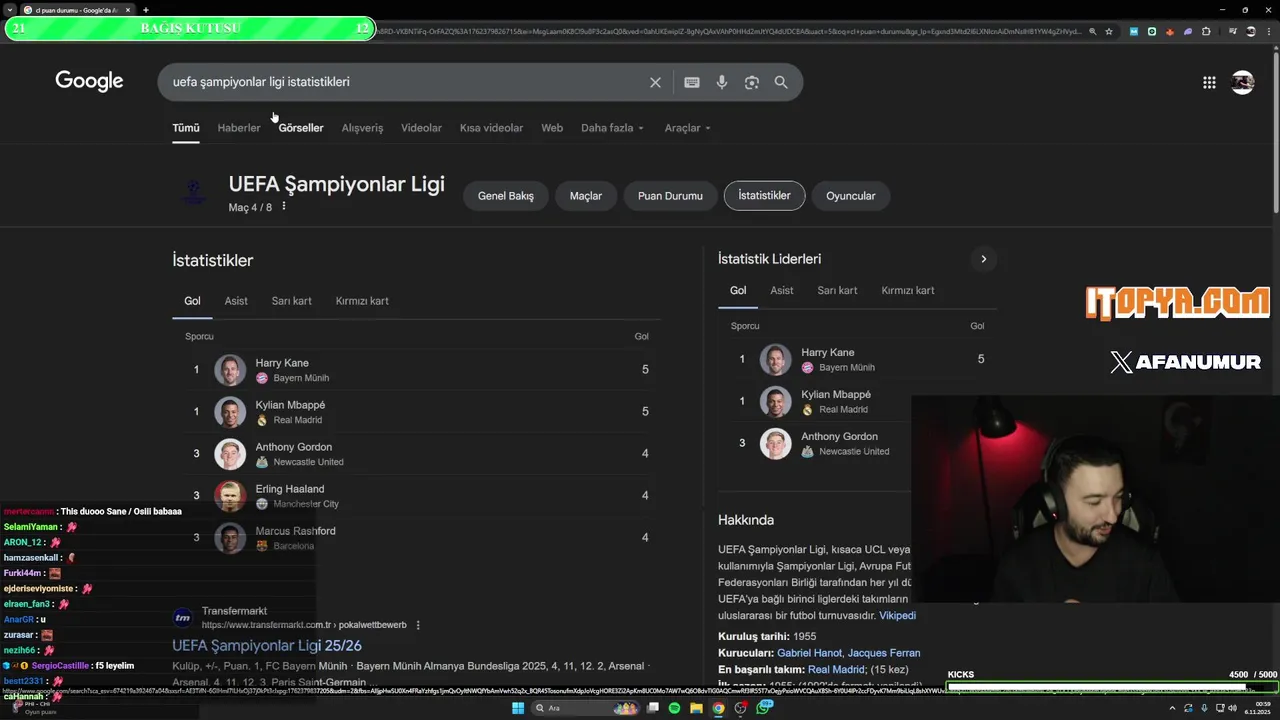Show Sarı kart stats in İstatistikler panel

(292, 301)
